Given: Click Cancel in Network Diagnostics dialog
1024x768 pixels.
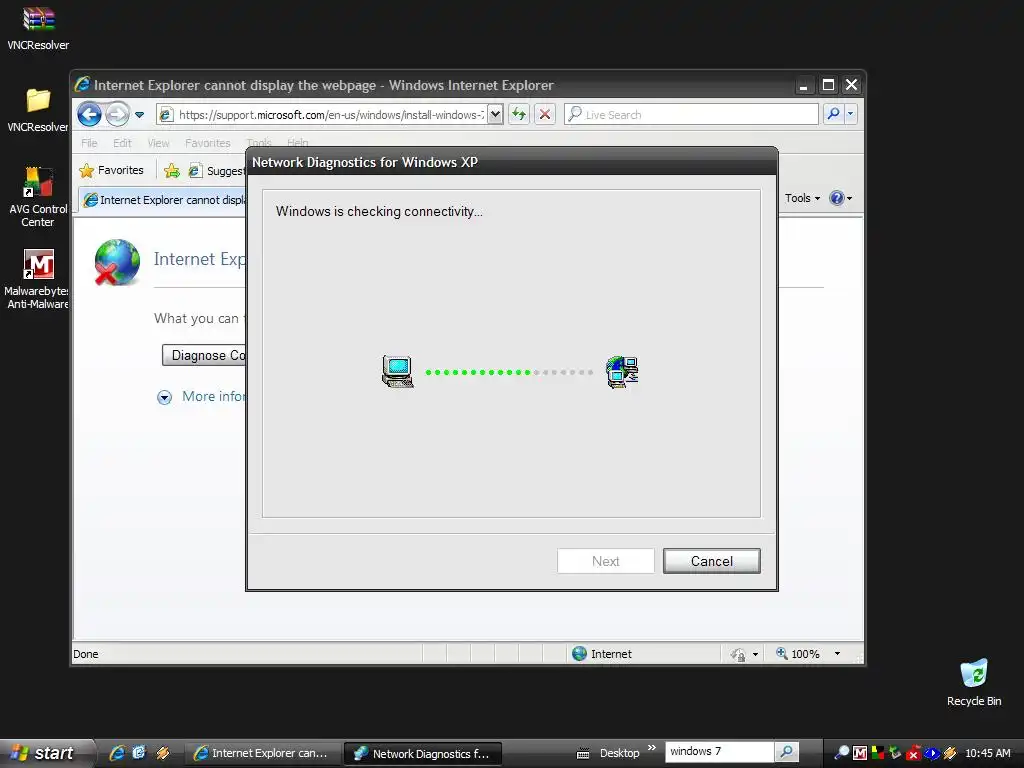Looking at the screenshot, I should [711, 561].
